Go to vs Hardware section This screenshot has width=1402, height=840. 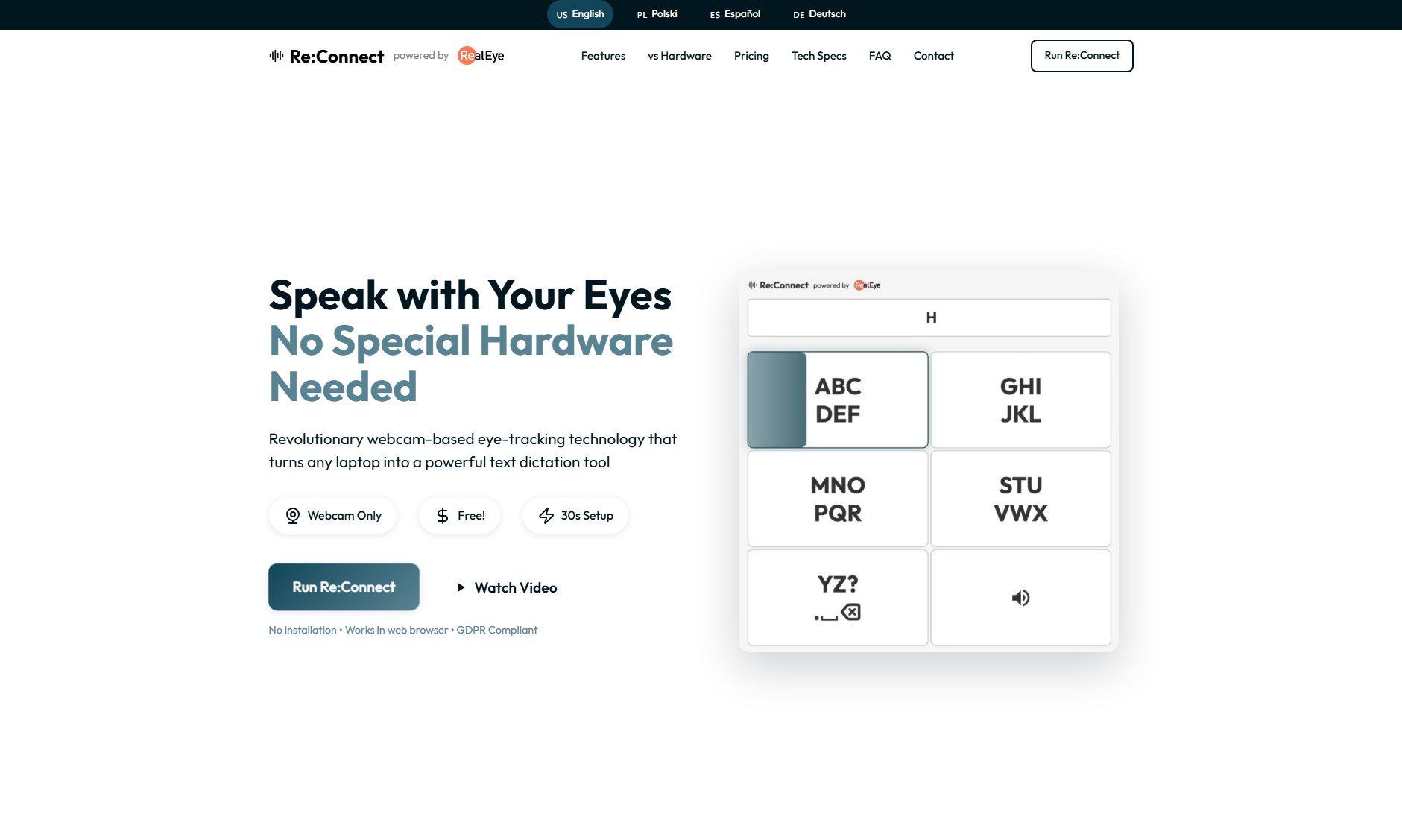click(680, 56)
